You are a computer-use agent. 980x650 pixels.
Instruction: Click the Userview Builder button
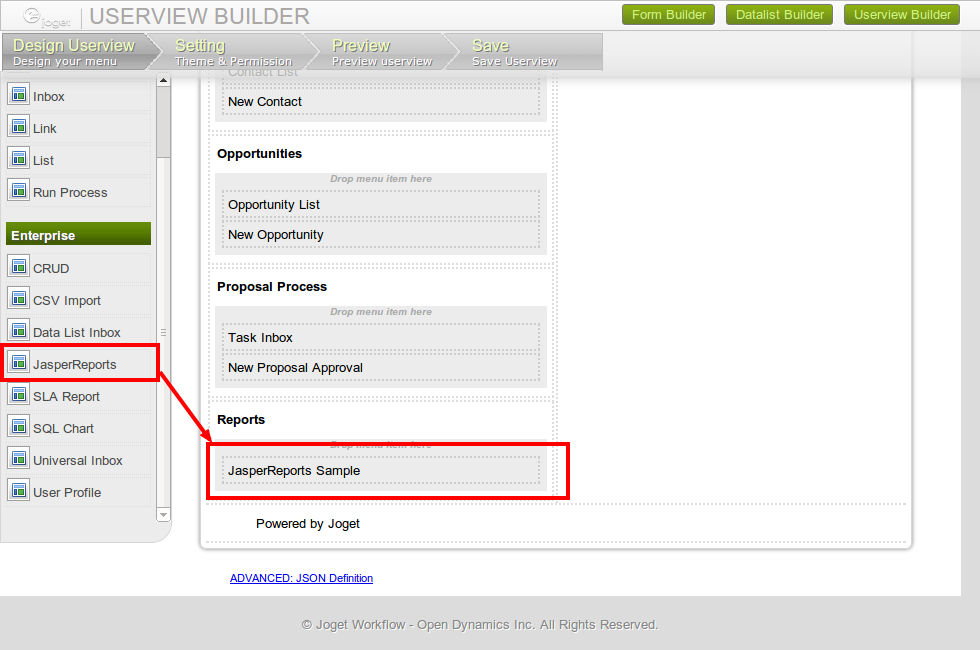(x=902, y=14)
